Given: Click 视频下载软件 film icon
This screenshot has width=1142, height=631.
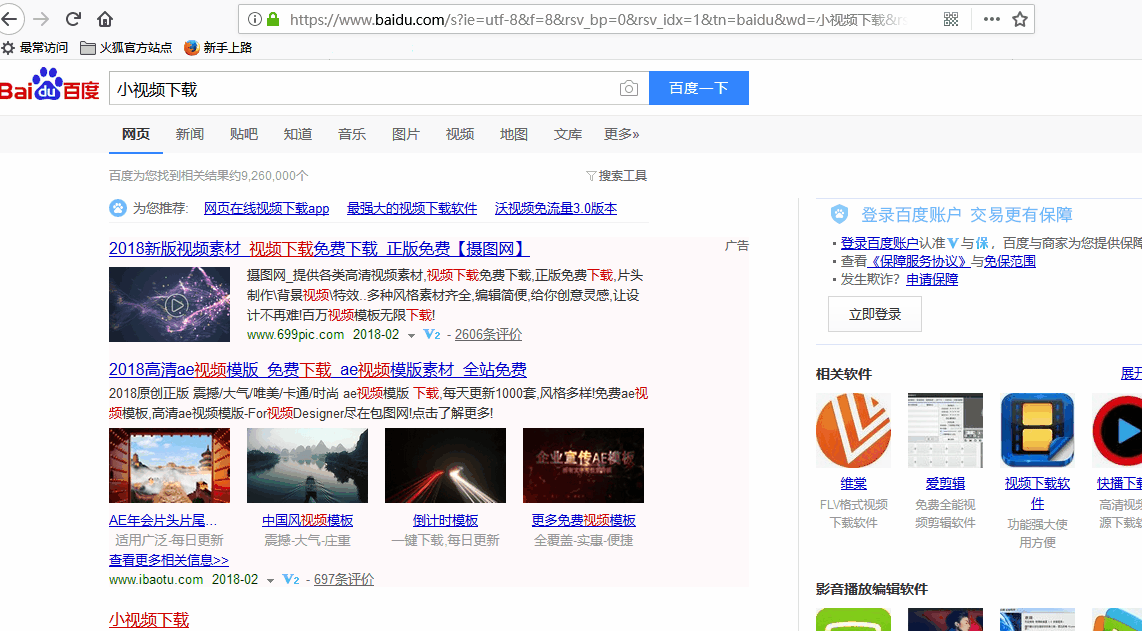Looking at the screenshot, I should click(1037, 430).
